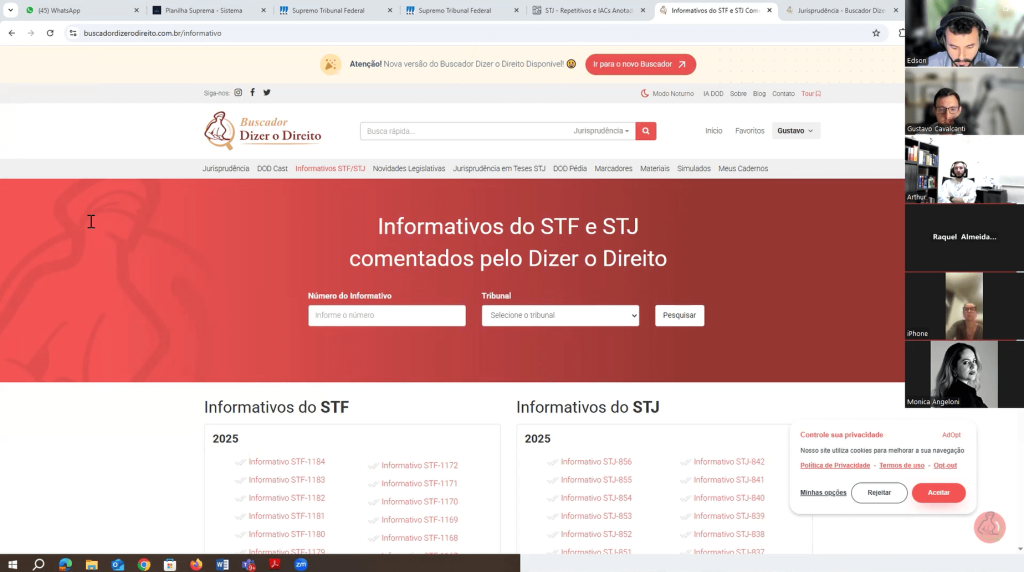Open Novidades Legislativas menu item
Viewport: 1024px width, 572px height.
[409, 168]
